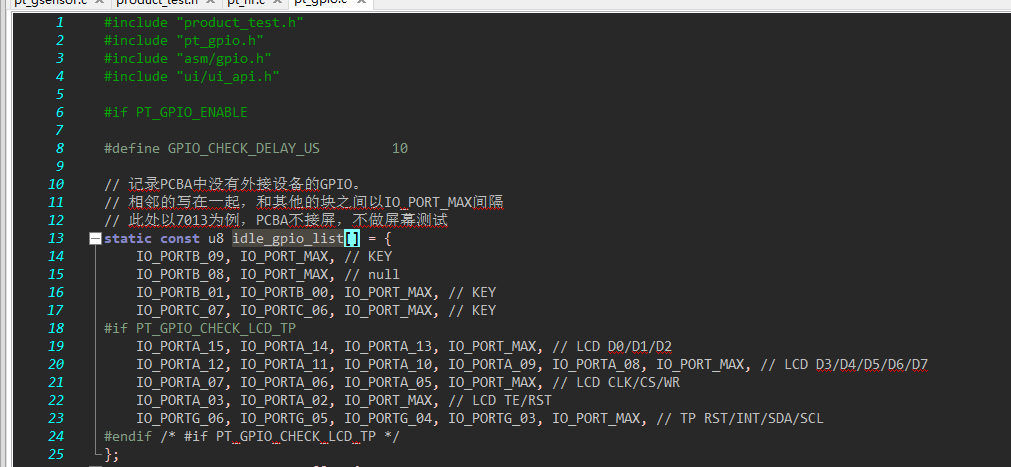Click the #endif directive on line 24
The width and height of the screenshot is (1011, 467).
128,437
